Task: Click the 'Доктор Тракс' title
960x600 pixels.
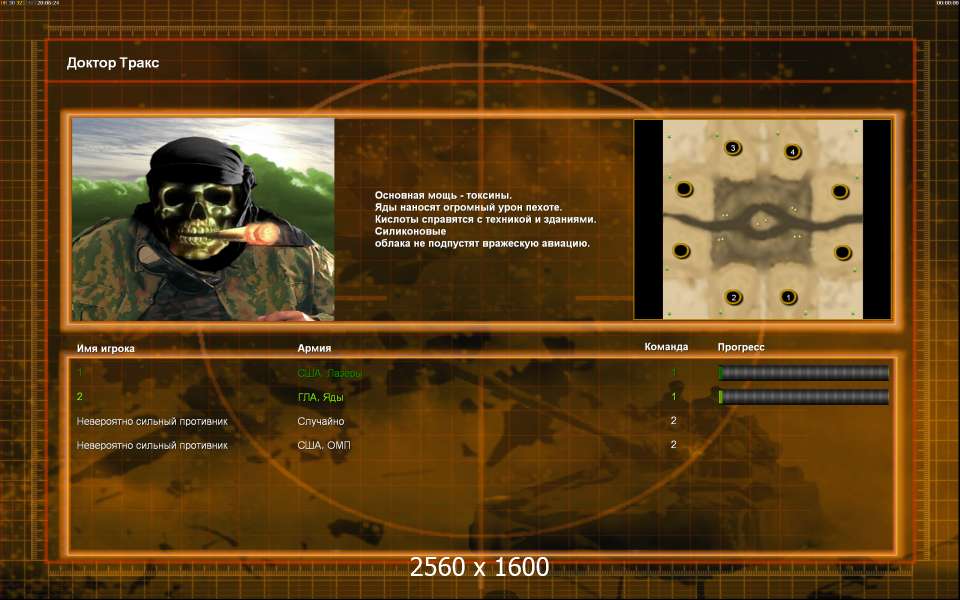Action: click(113, 63)
